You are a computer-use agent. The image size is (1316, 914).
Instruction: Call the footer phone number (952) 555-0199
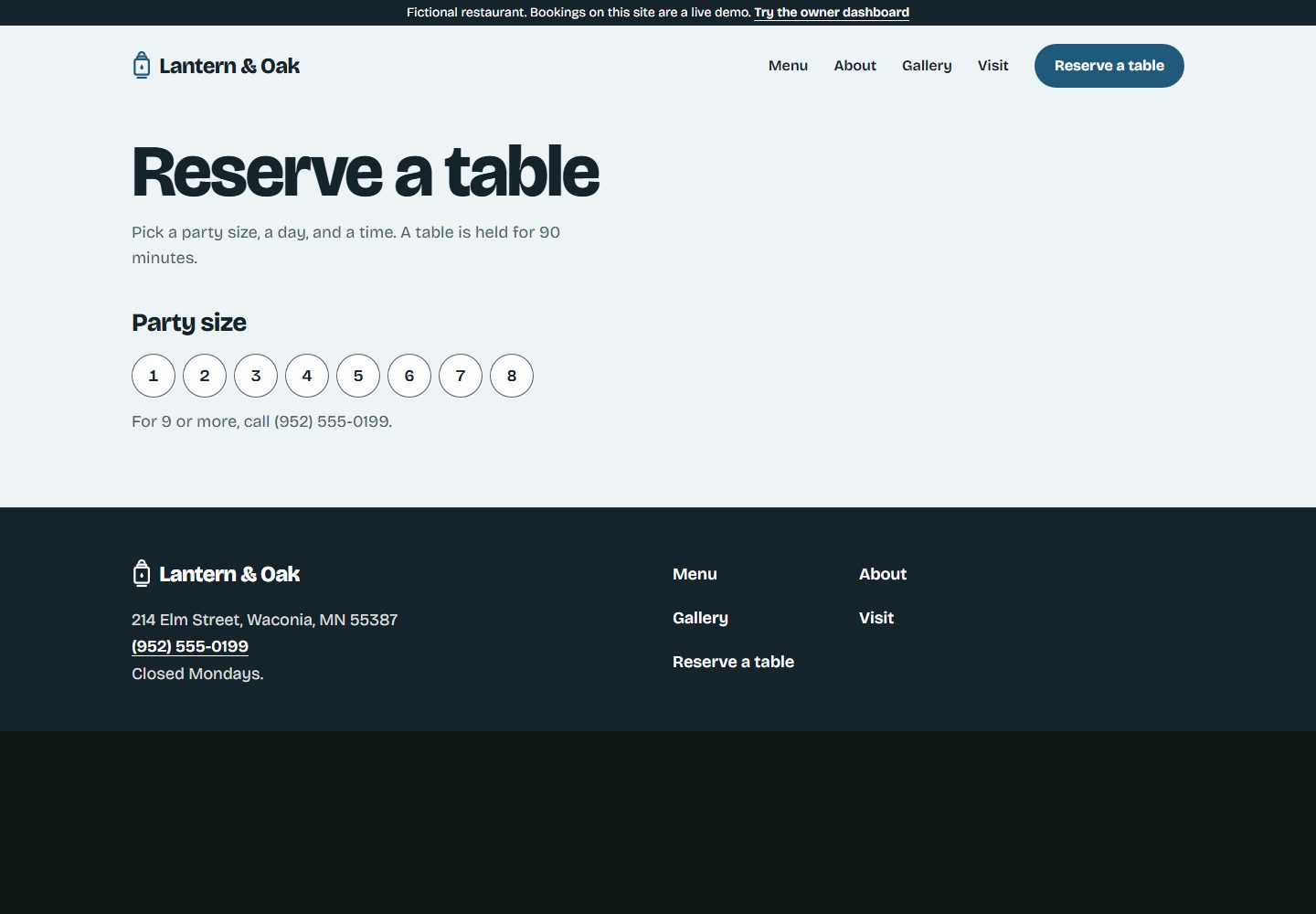coord(190,646)
